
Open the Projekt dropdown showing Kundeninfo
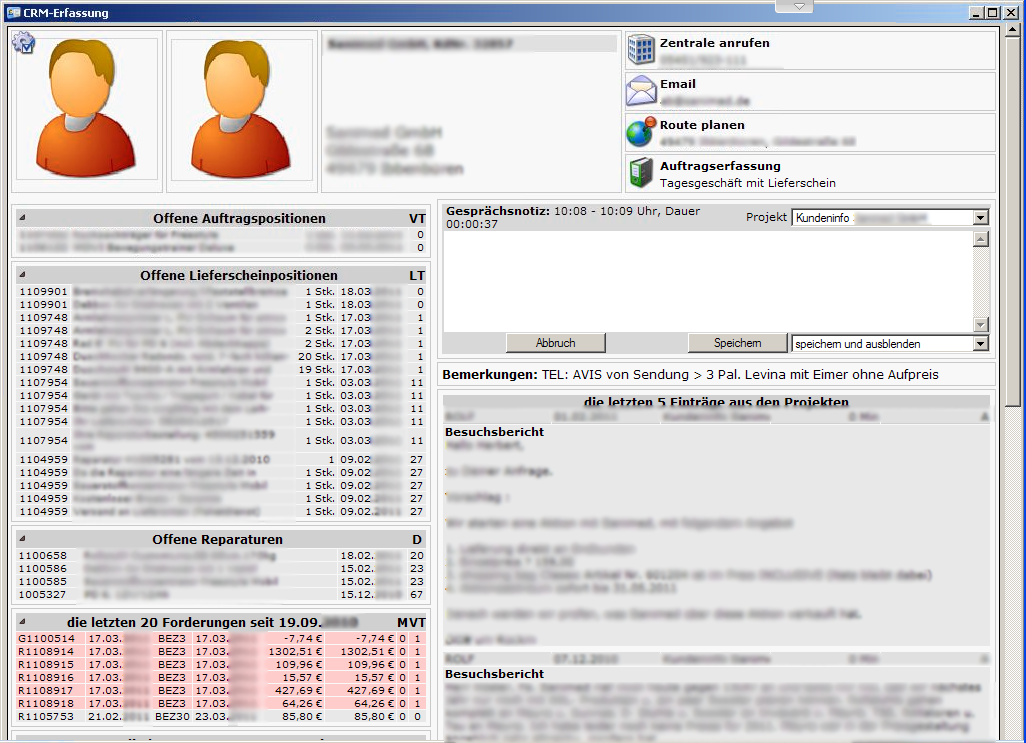tap(980, 217)
